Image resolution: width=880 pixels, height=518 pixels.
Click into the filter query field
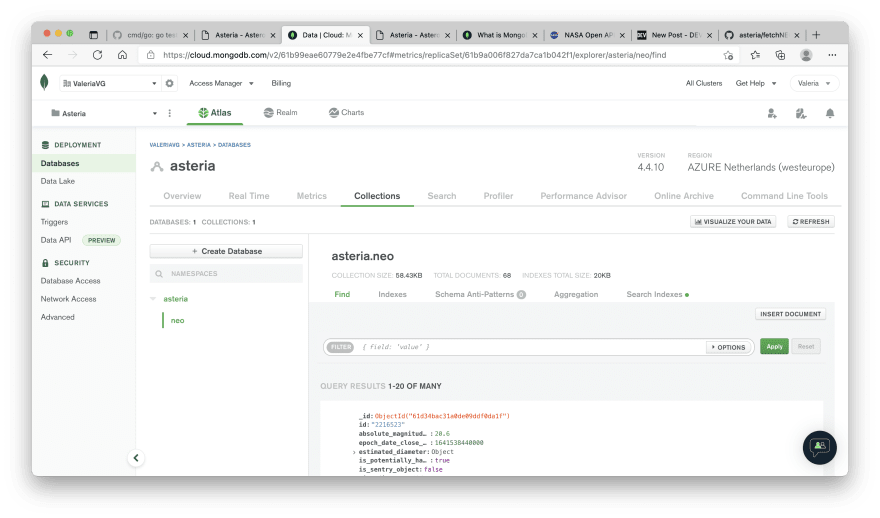click(x=530, y=347)
